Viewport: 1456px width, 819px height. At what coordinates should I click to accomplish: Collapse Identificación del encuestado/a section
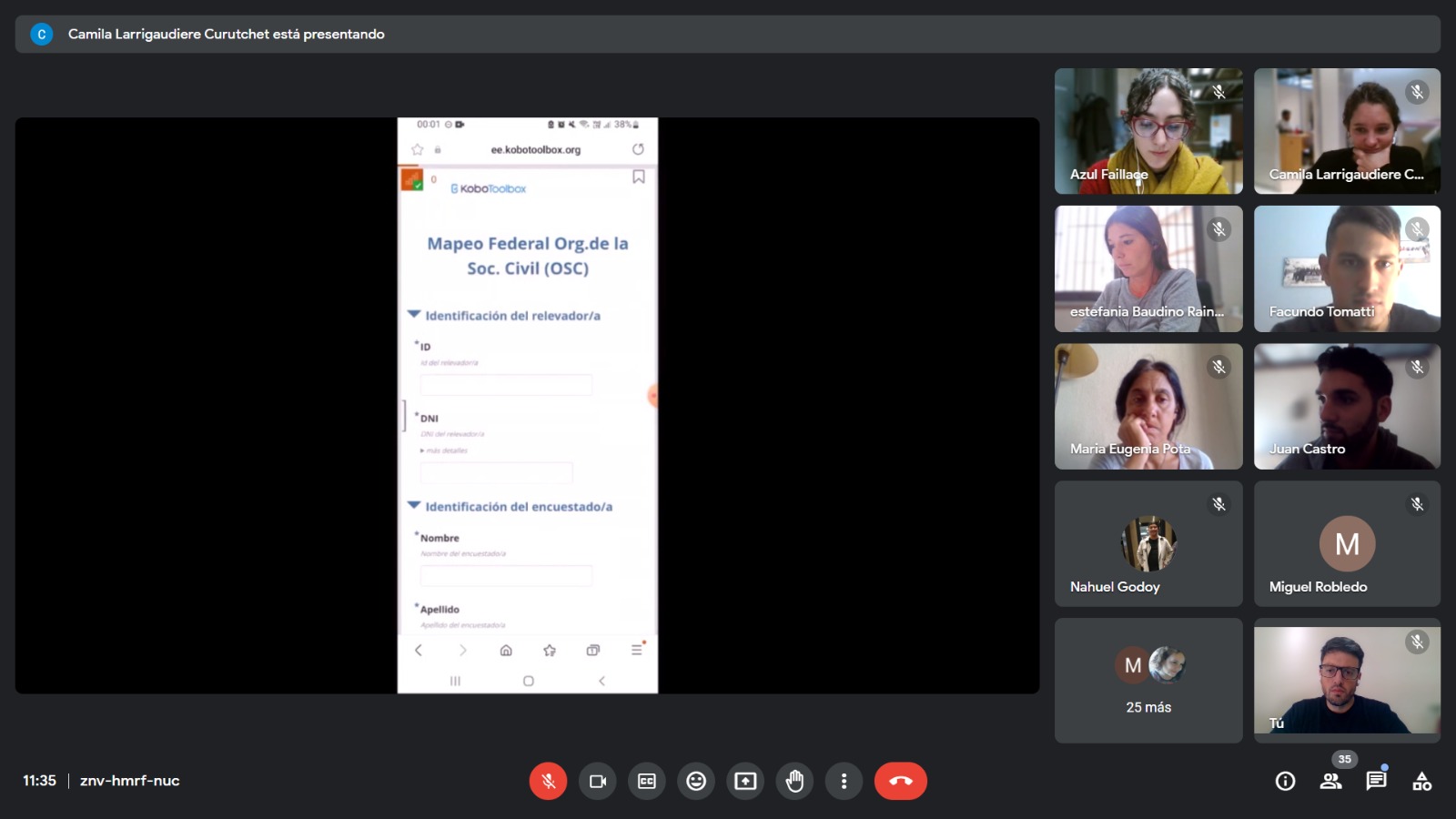tap(414, 506)
